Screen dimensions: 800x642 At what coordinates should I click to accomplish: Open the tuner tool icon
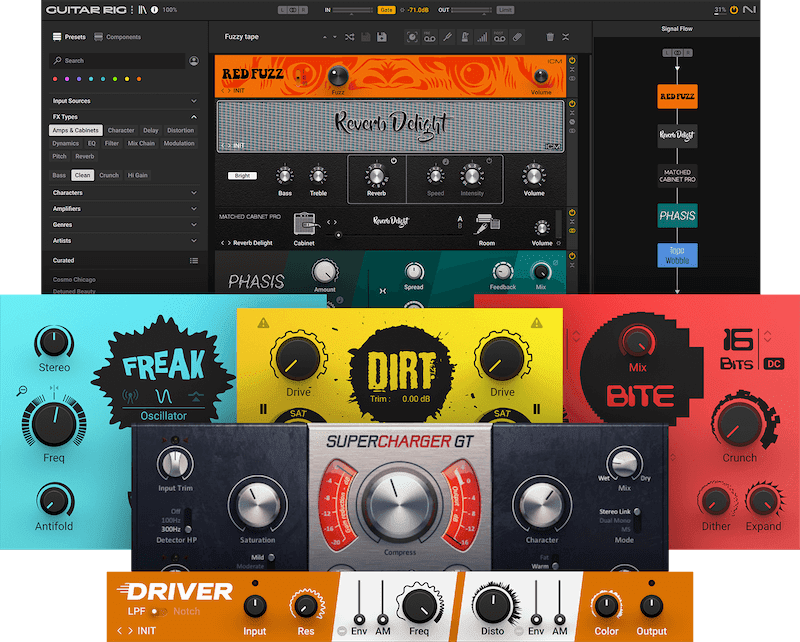[x=447, y=37]
